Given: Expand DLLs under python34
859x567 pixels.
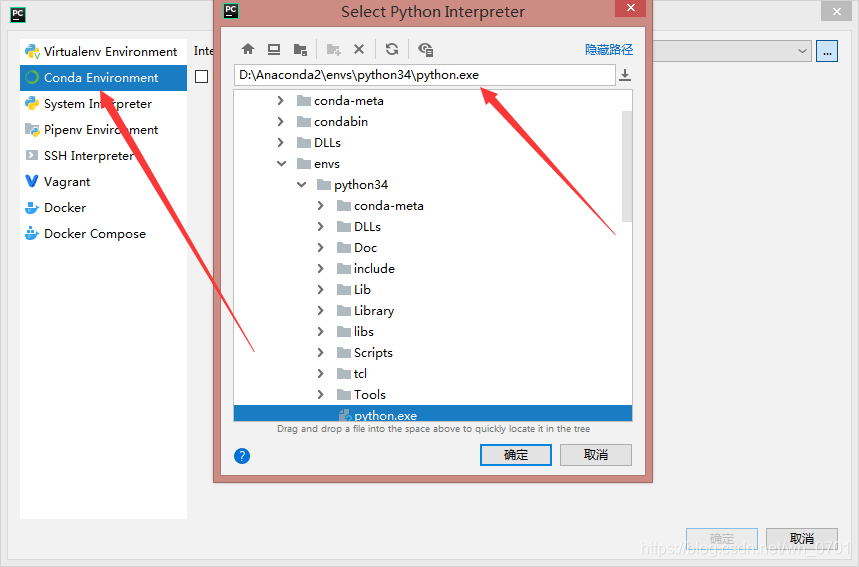Looking at the screenshot, I should [x=320, y=227].
